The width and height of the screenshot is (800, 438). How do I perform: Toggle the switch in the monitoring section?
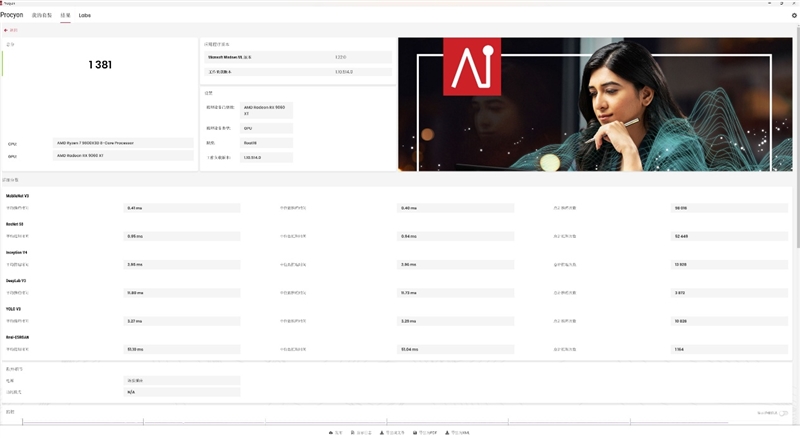click(783, 413)
